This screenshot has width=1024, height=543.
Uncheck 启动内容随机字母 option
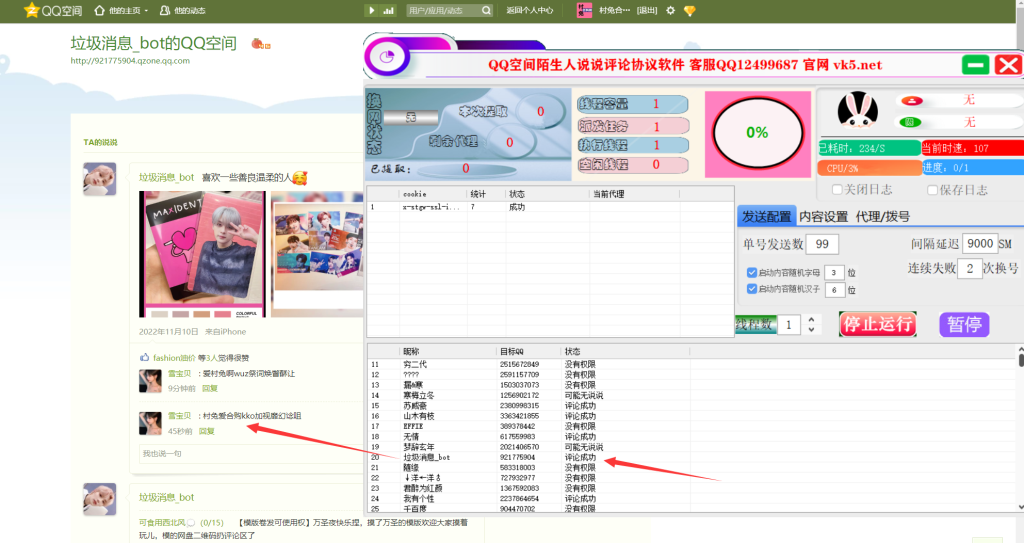tap(752, 272)
